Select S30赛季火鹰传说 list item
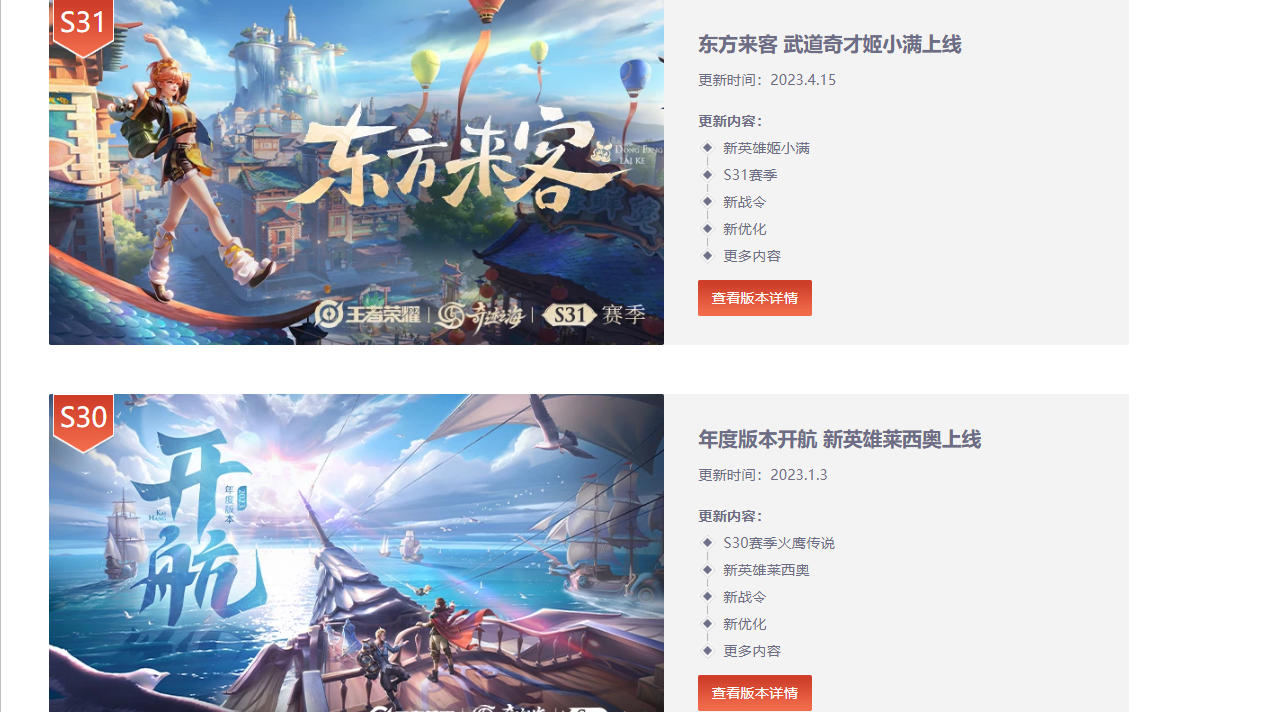 click(x=779, y=543)
